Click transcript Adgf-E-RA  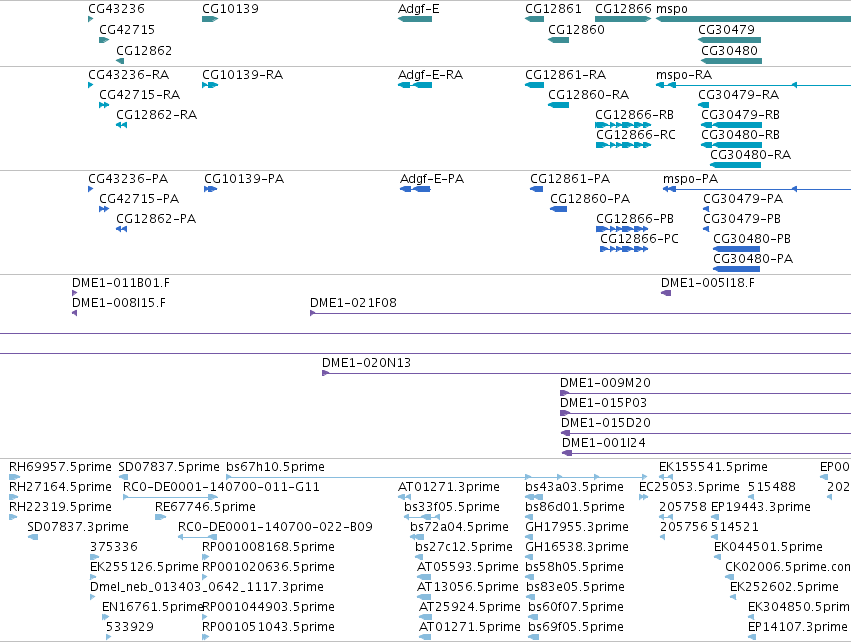415,85
